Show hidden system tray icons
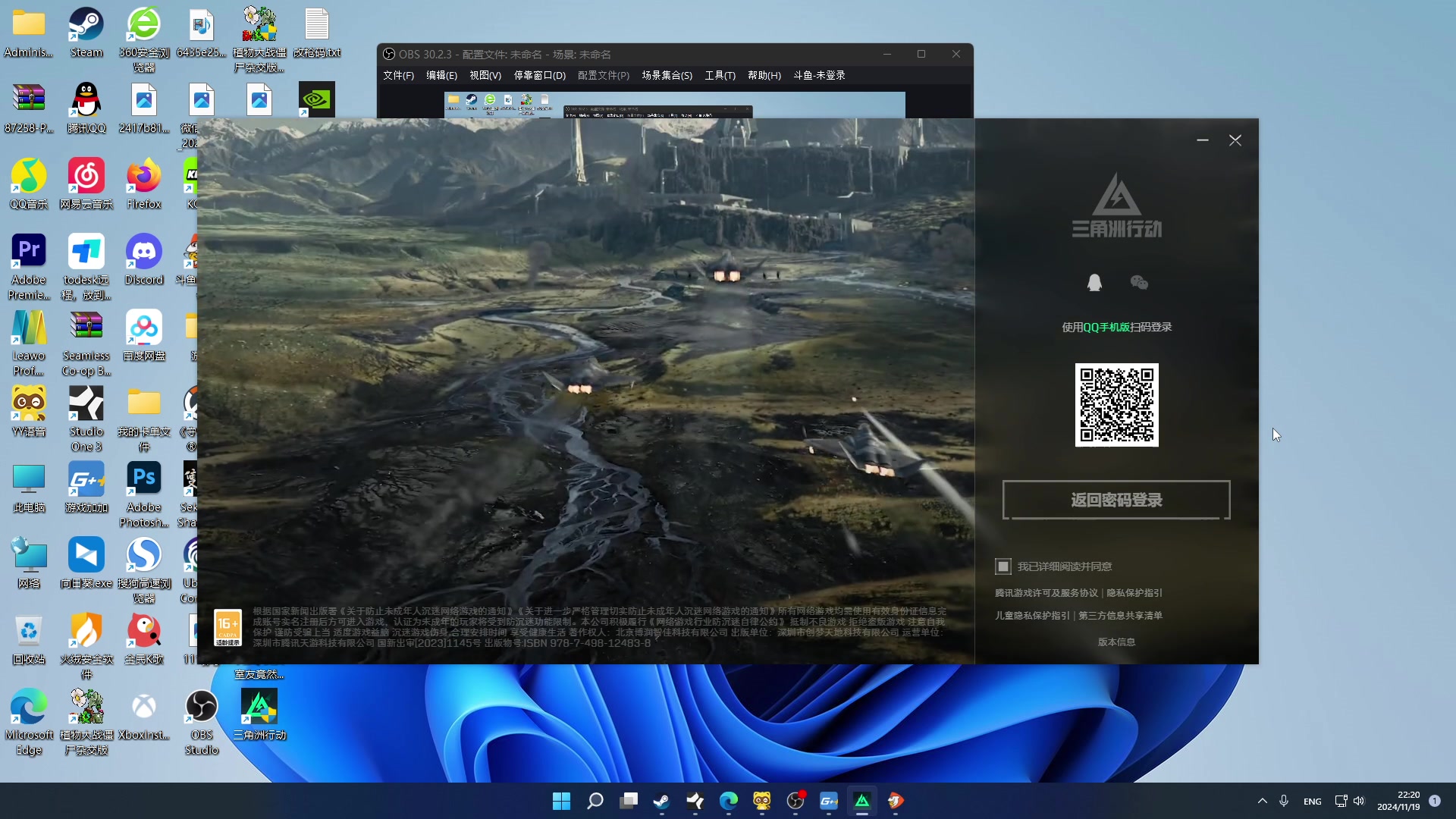 (x=1263, y=801)
